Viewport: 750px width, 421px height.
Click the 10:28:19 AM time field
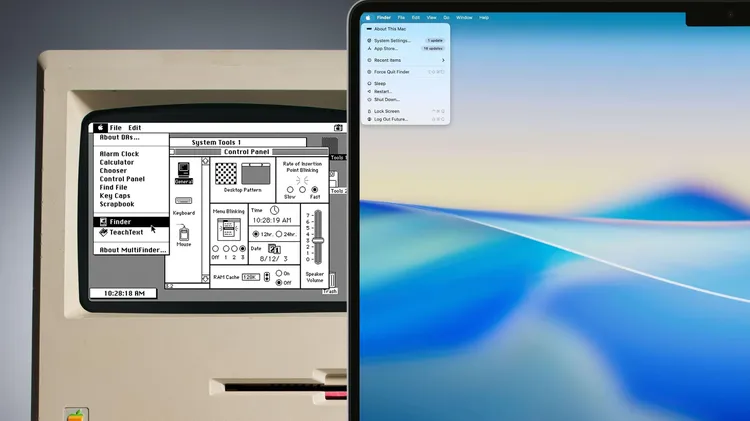coord(272,220)
